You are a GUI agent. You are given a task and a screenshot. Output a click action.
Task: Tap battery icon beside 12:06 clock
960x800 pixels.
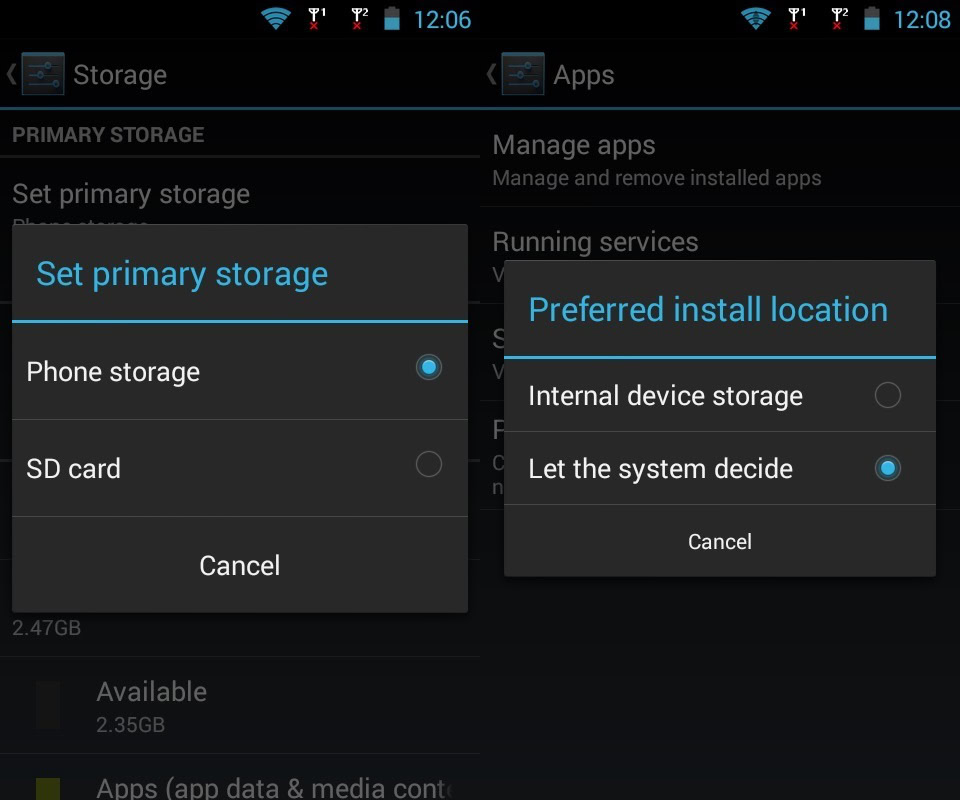coord(391,18)
